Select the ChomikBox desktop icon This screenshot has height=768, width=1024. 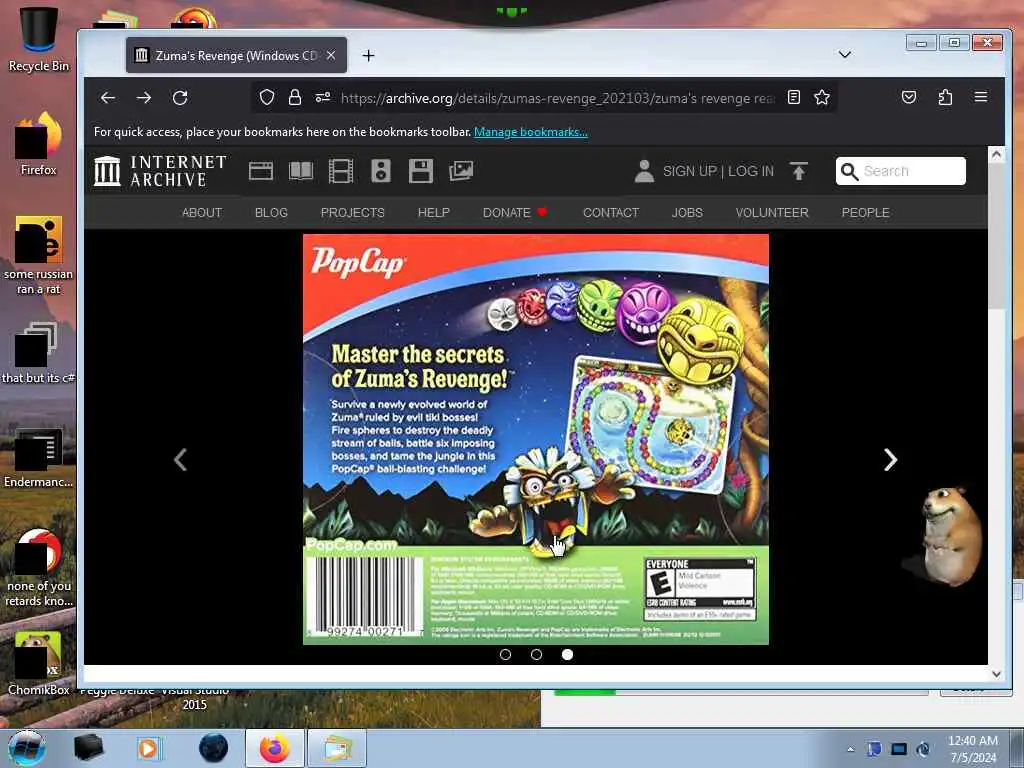pos(39,663)
